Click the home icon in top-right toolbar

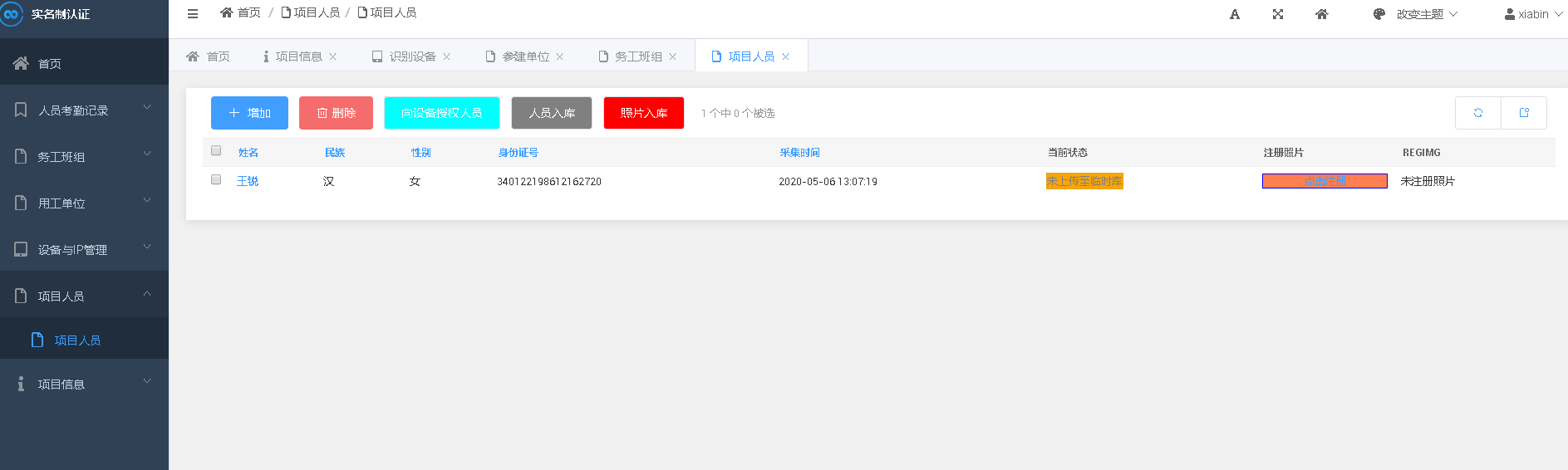[1322, 14]
